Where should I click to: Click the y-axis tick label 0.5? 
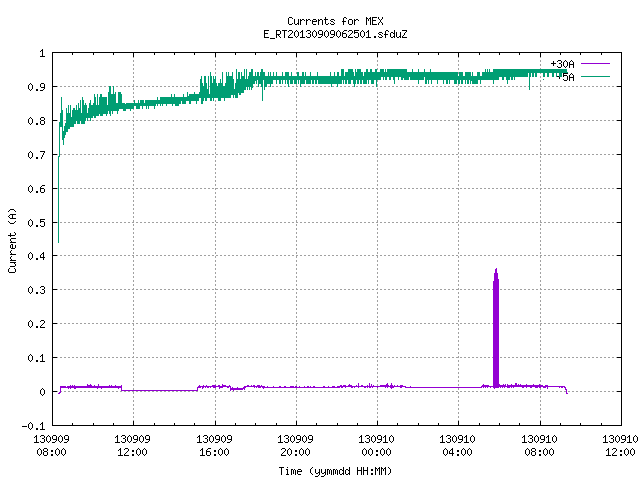36,222
